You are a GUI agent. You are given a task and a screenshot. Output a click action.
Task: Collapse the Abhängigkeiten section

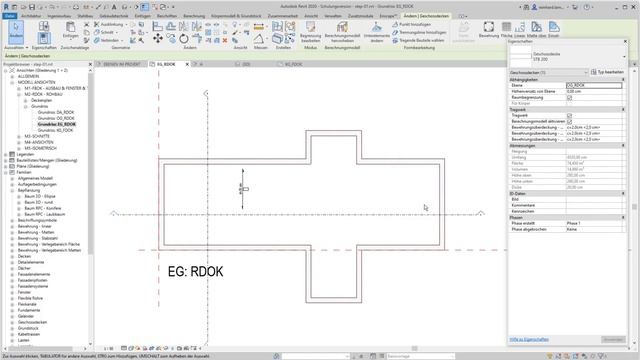[x=623, y=80]
